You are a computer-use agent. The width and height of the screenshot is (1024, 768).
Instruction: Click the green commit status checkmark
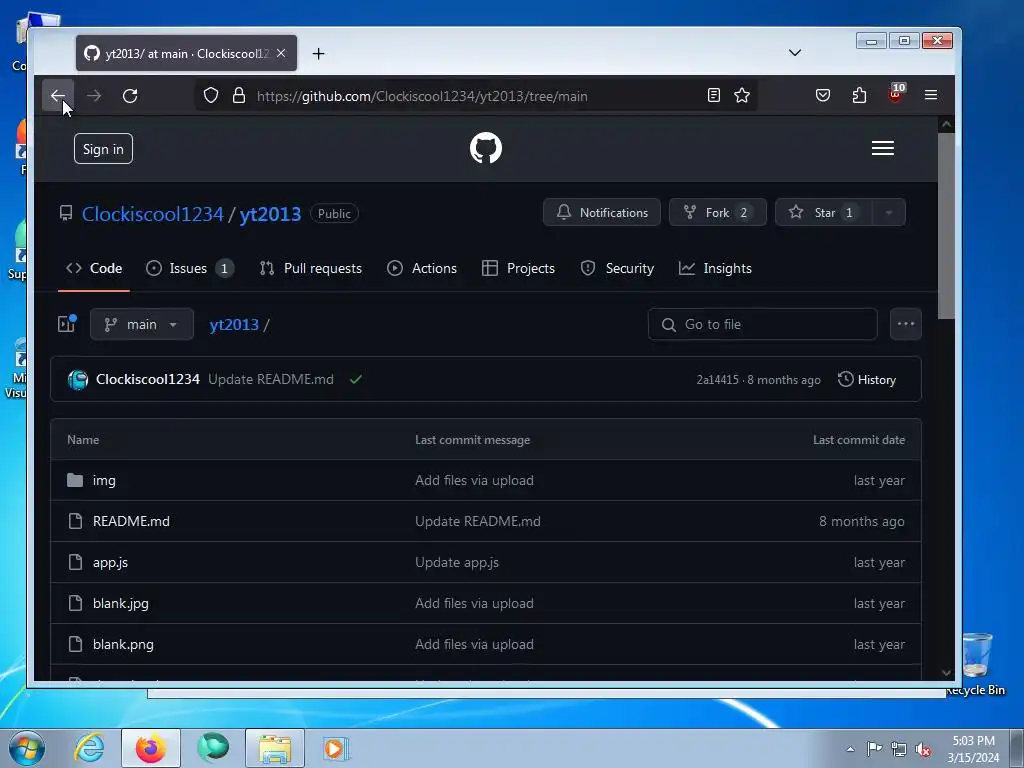356,379
